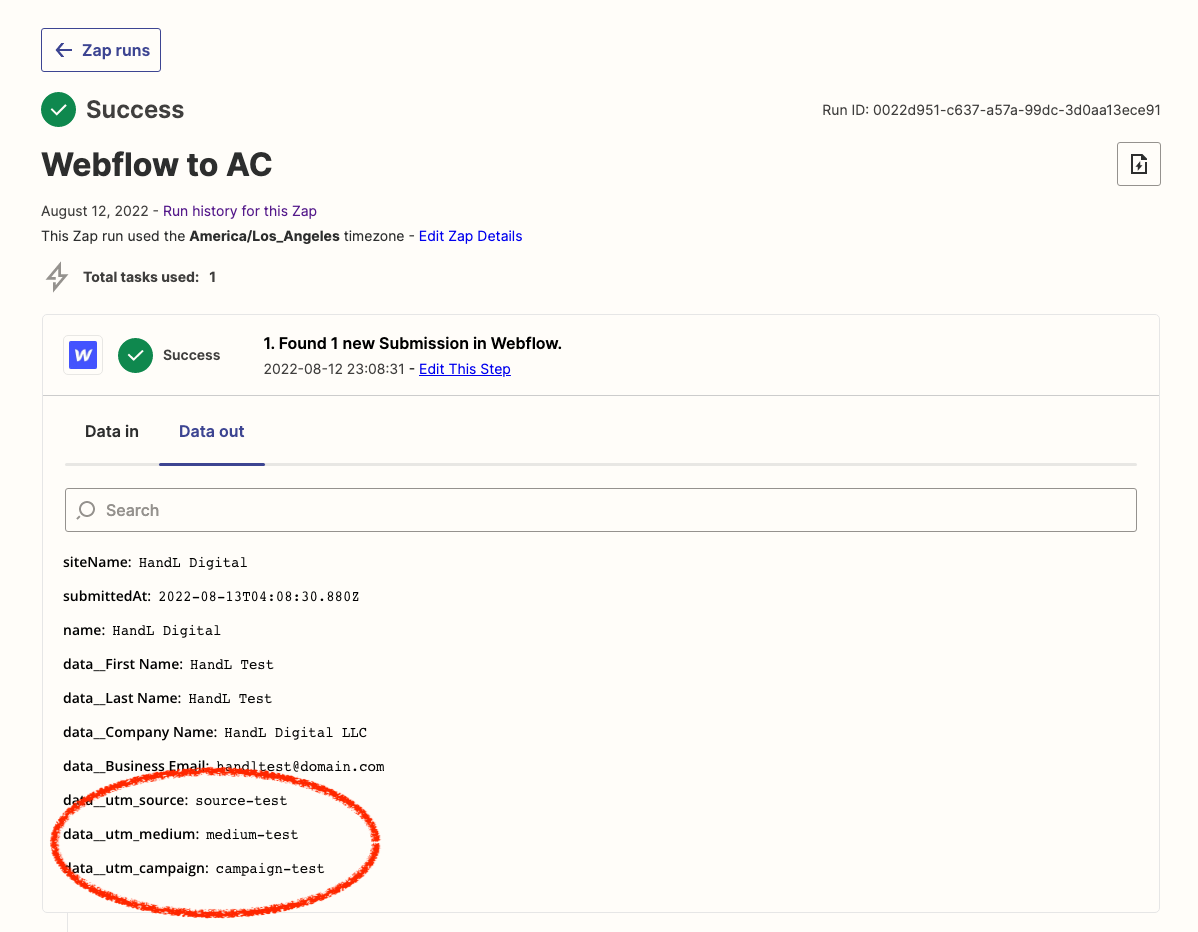Image resolution: width=1198 pixels, height=932 pixels.
Task: Switch to the Data in tab
Action: pyautogui.click(x=112, y=431)
